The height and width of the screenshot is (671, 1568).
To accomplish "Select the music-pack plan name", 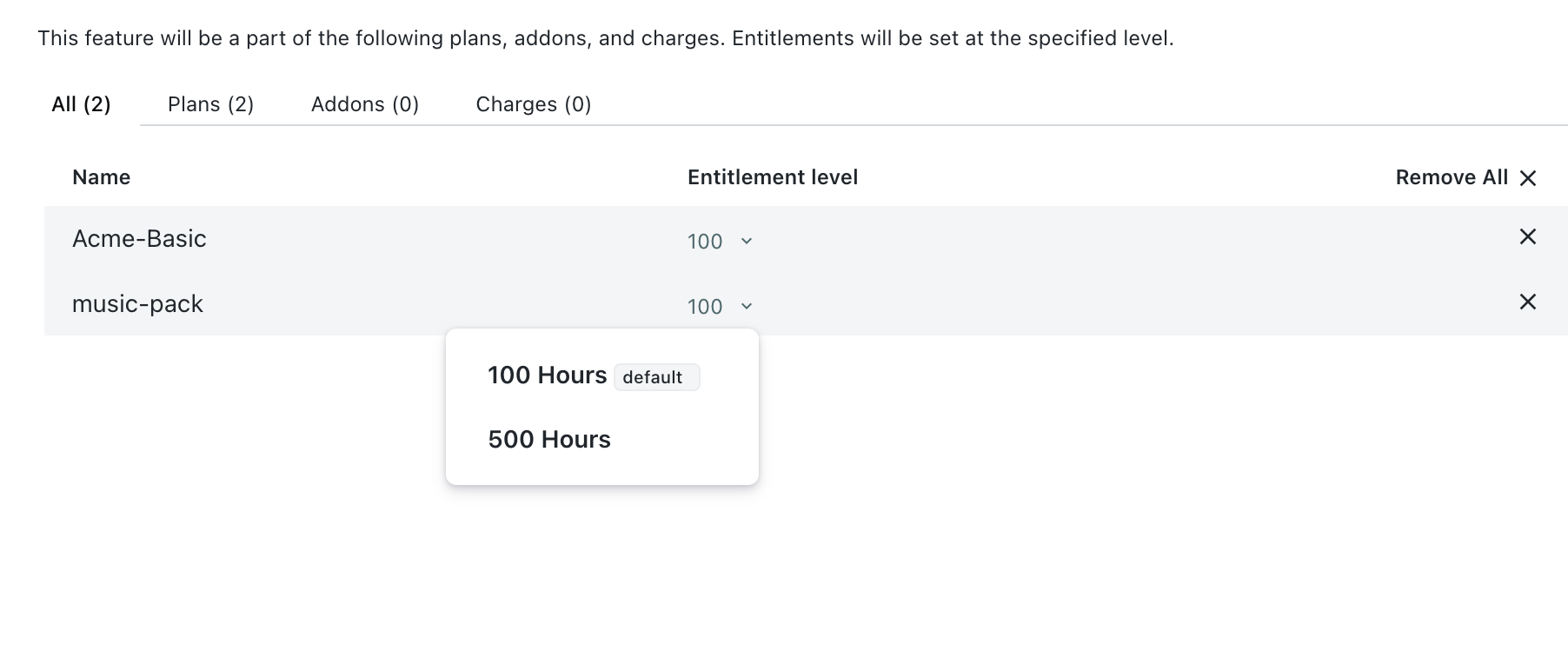I will pyautogui.click(x=137, y=304).
